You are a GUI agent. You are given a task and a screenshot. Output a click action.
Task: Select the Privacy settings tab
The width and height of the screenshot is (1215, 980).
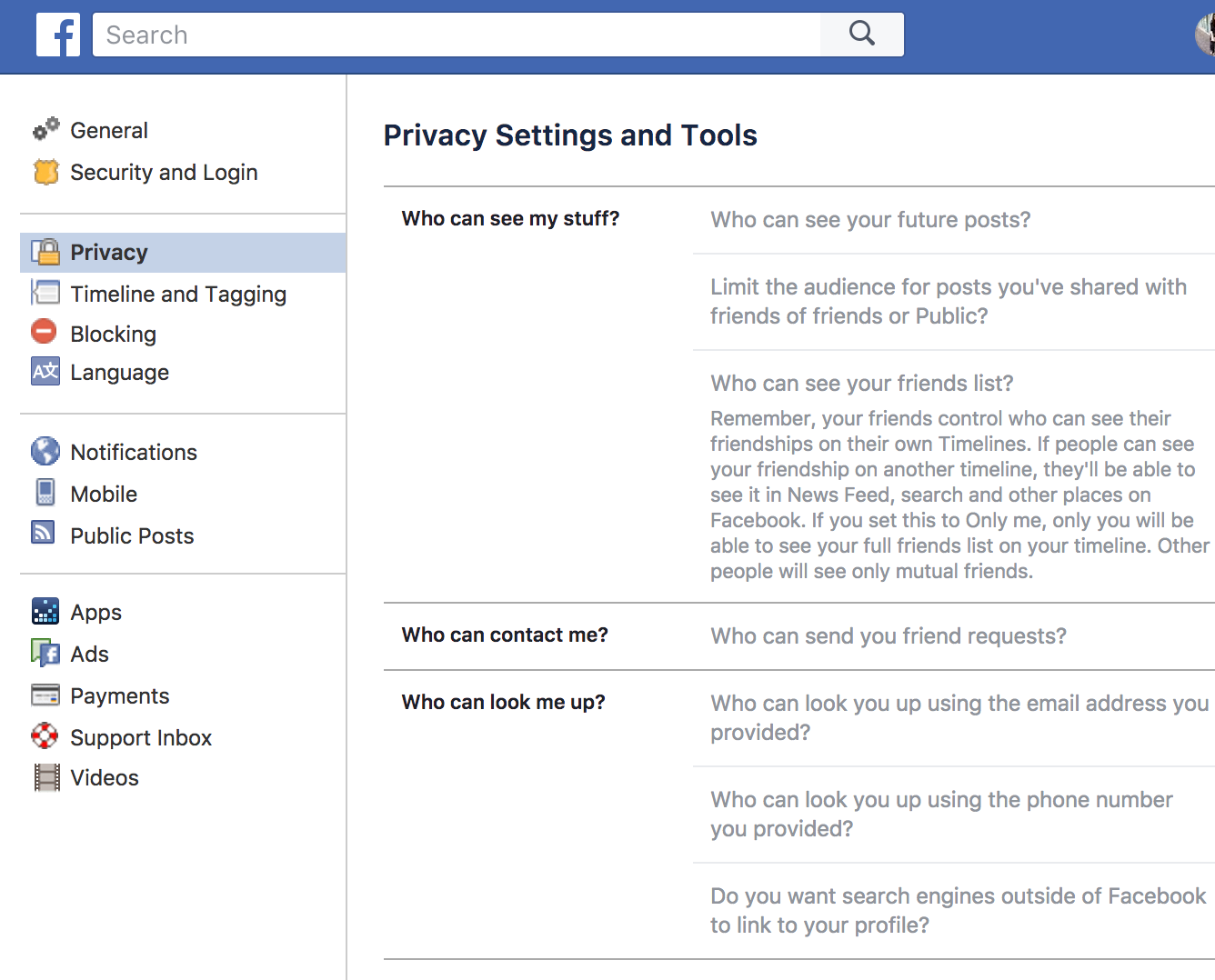pyautogui.click(x=109, y=252)
